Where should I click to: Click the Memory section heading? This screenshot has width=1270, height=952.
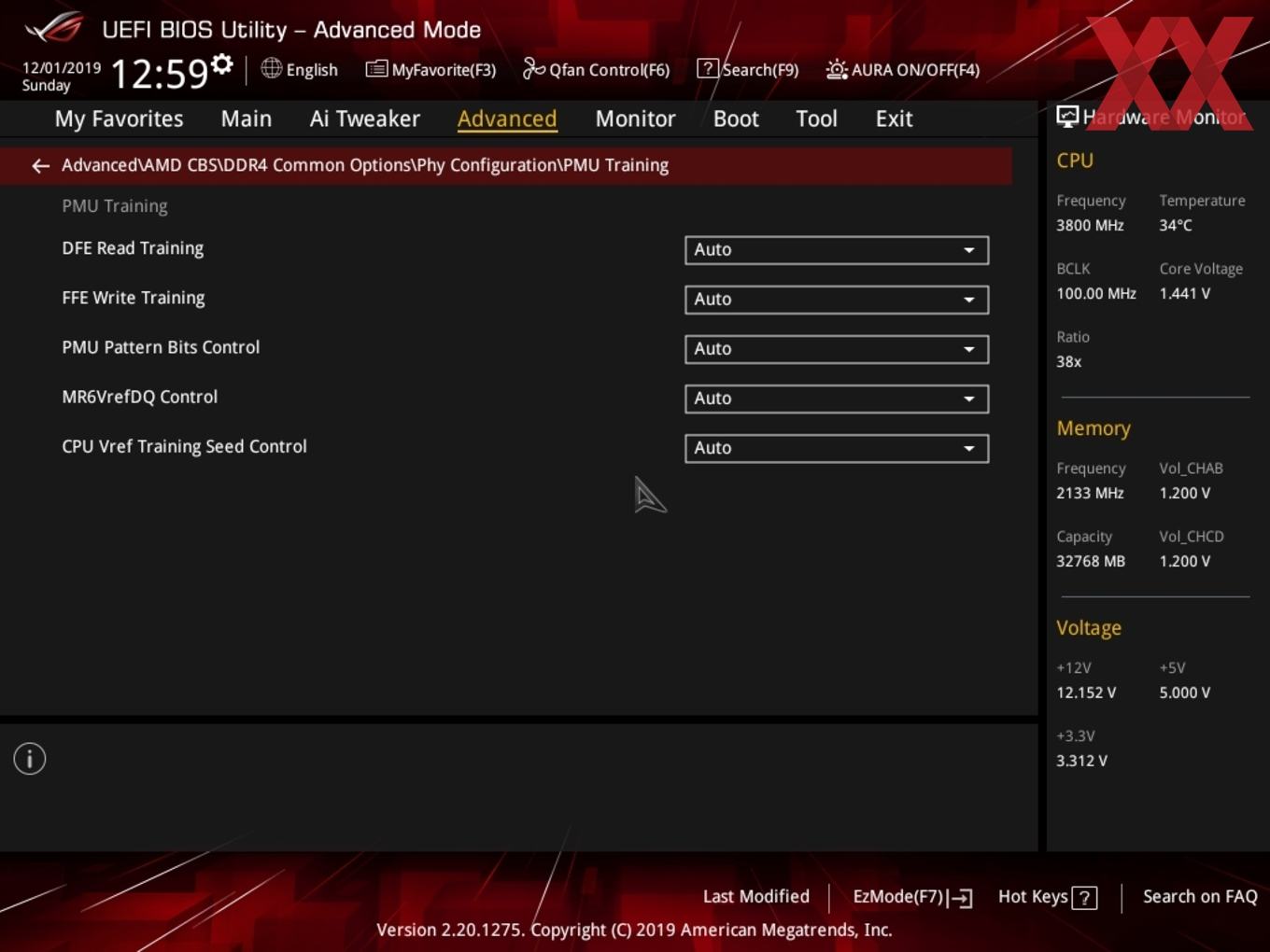(1094, 428)
